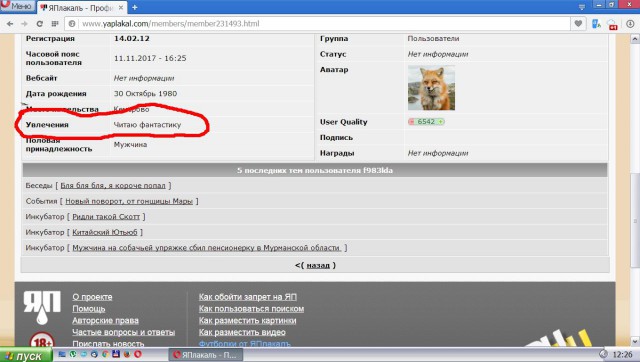Open topic 'Бля бля бля, я короче попал'
The width and height of the screenshot is (640, 362).
coord(113,185)
